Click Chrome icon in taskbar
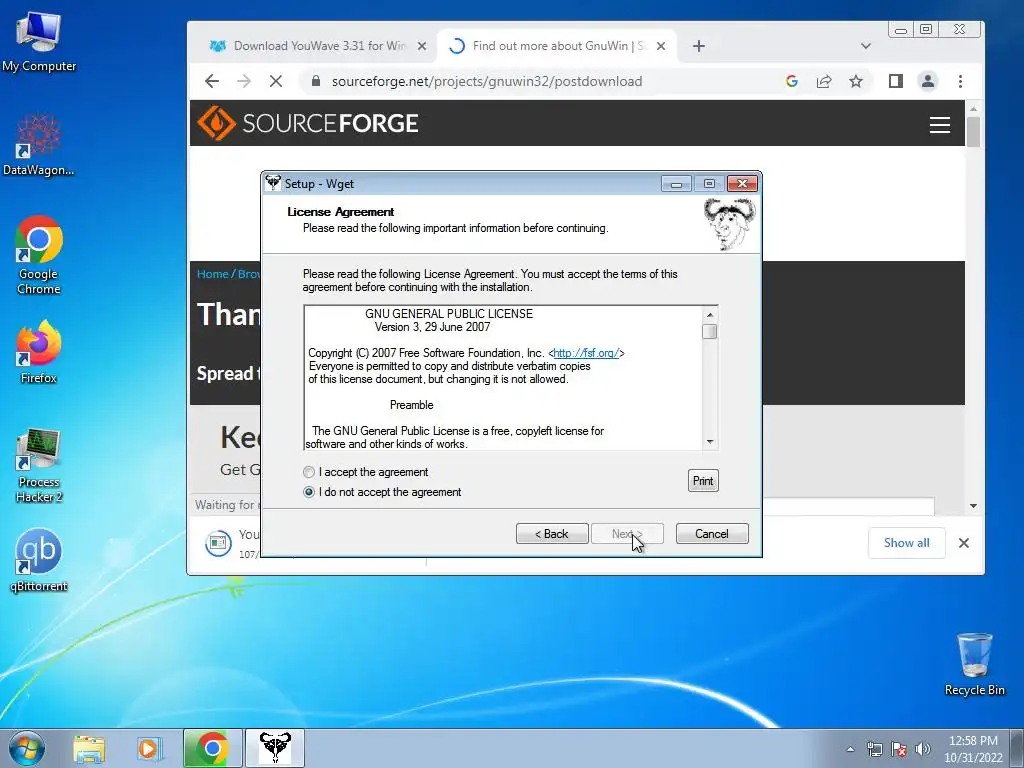 pos(213,748)
